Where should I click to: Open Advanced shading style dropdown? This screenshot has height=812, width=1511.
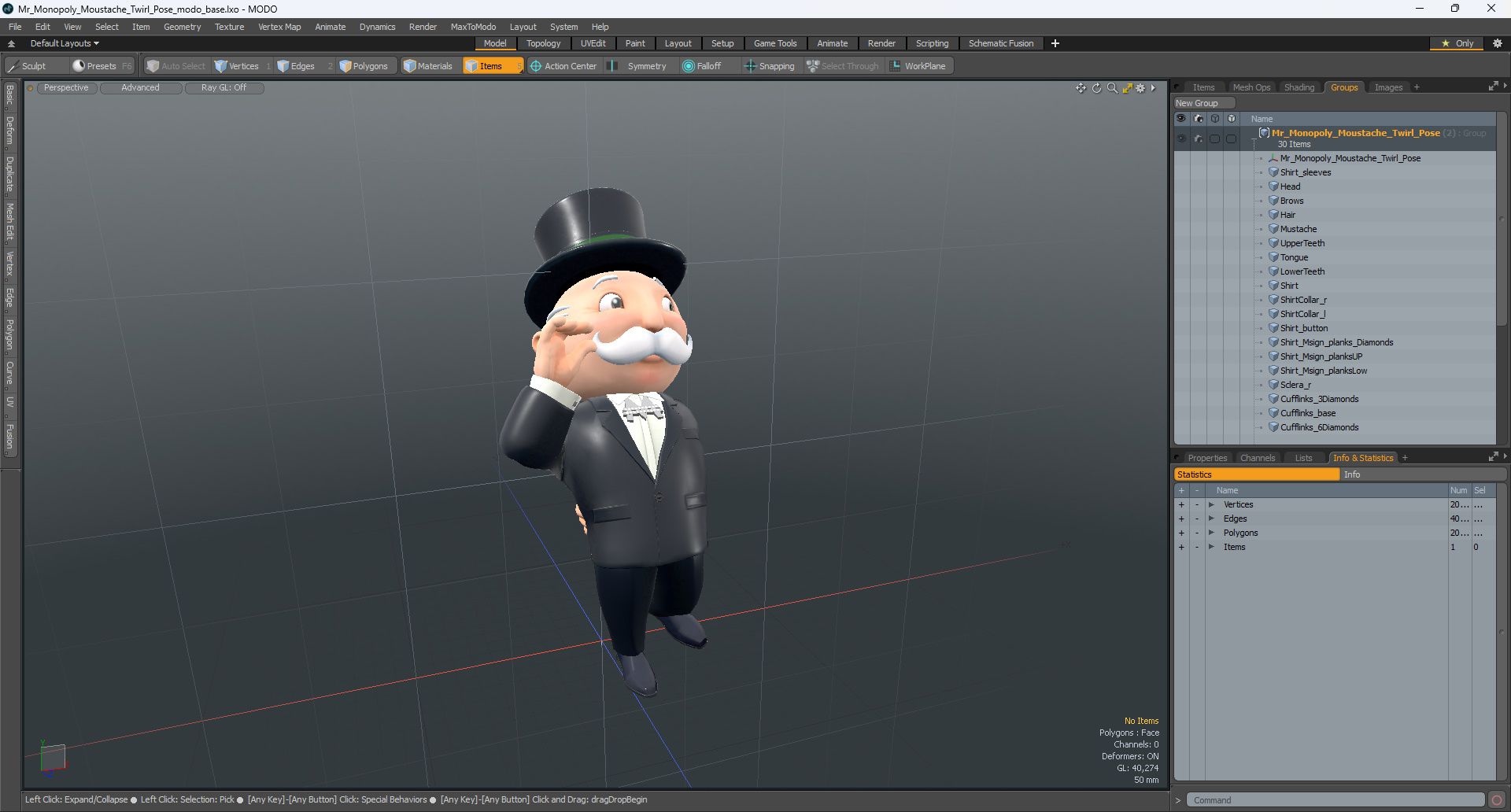pyautogui.click(x=140, y=88)
